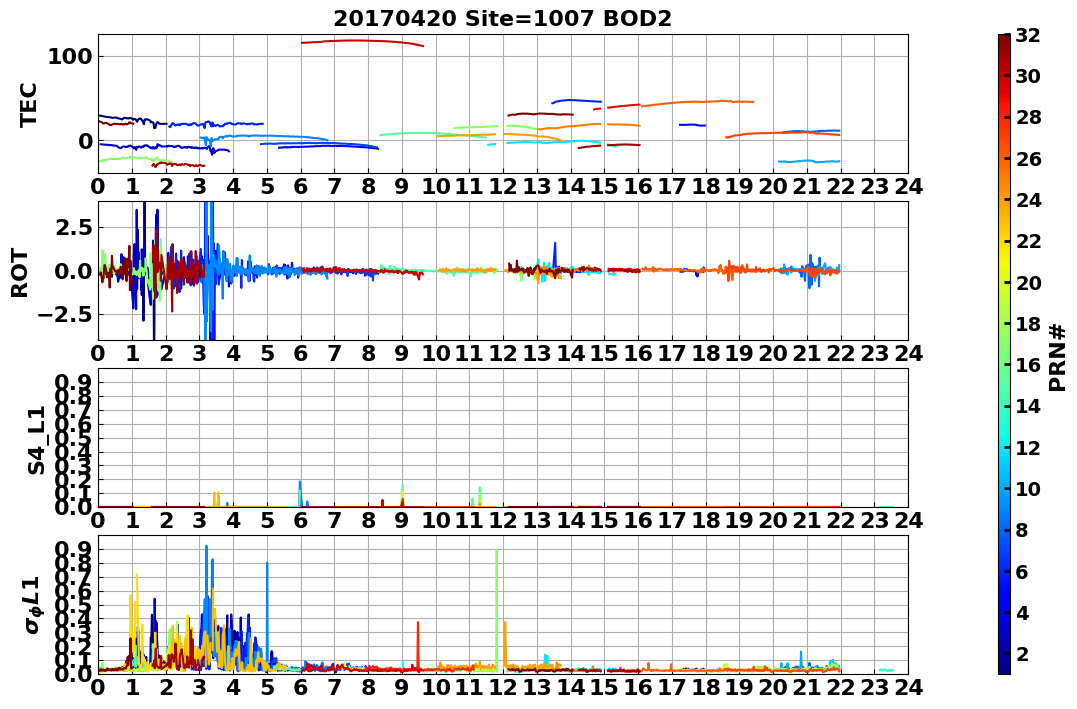Image resolution: width=1077 pixels, height=709 pixels.
Task: Click the '−2.5' tick on the ROT axis
Action: tap(65, 315)
